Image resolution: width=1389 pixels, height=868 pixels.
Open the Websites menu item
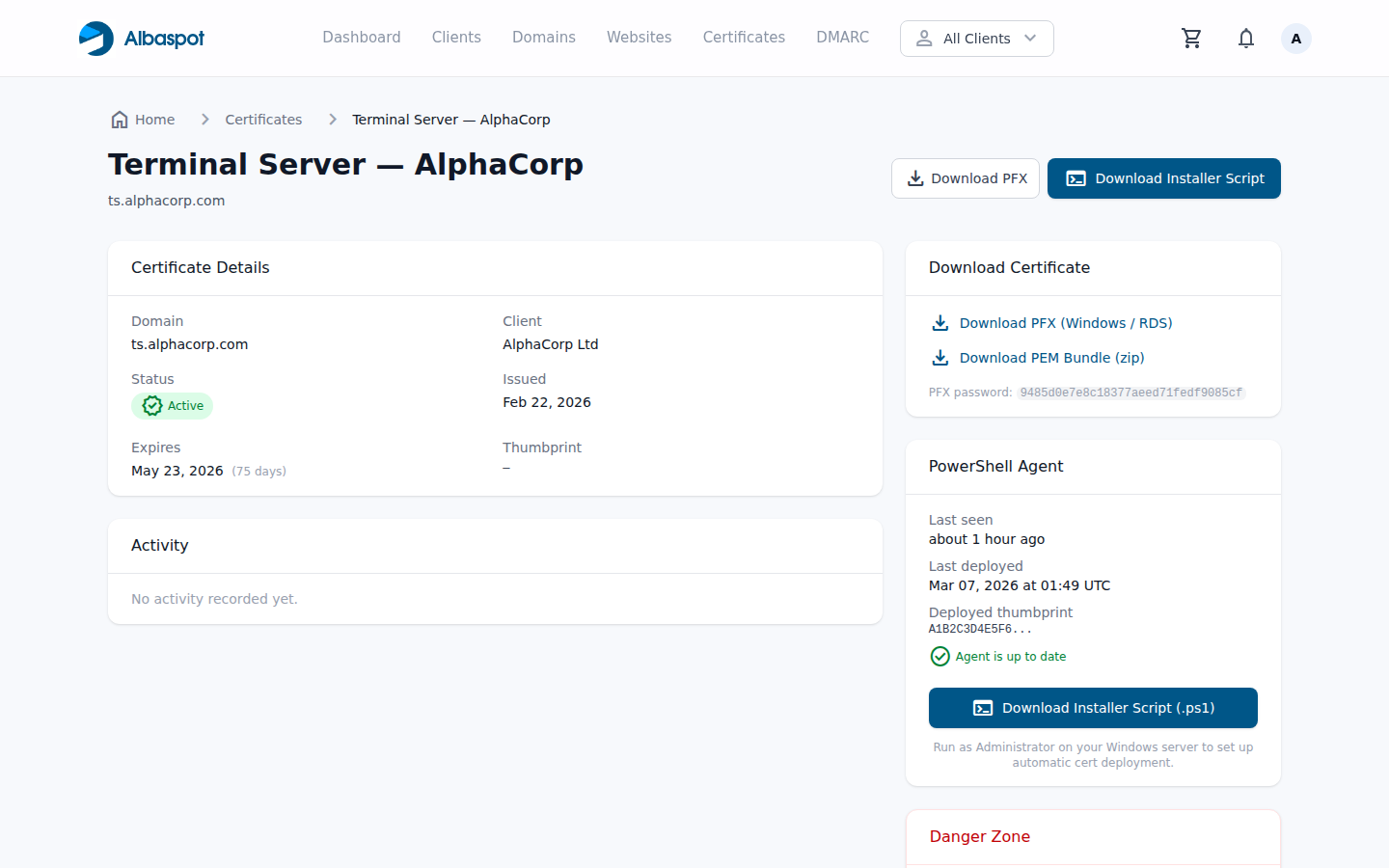[639, 38]
